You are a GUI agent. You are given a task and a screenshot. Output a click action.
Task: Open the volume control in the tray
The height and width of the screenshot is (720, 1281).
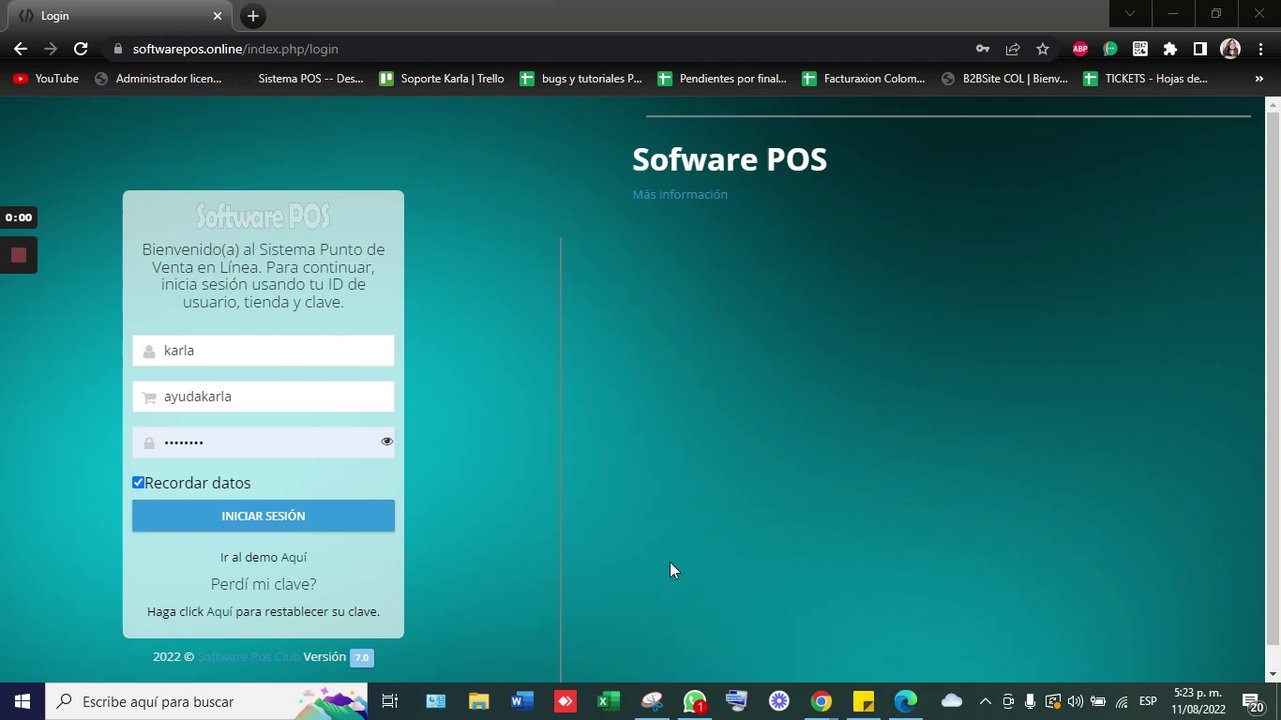click(x=1075, y=701)
